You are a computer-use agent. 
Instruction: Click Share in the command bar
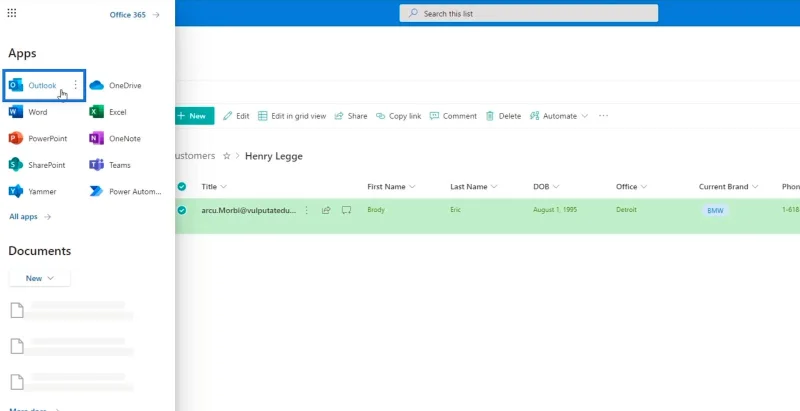pyautogui.click(x=351, y=116)
